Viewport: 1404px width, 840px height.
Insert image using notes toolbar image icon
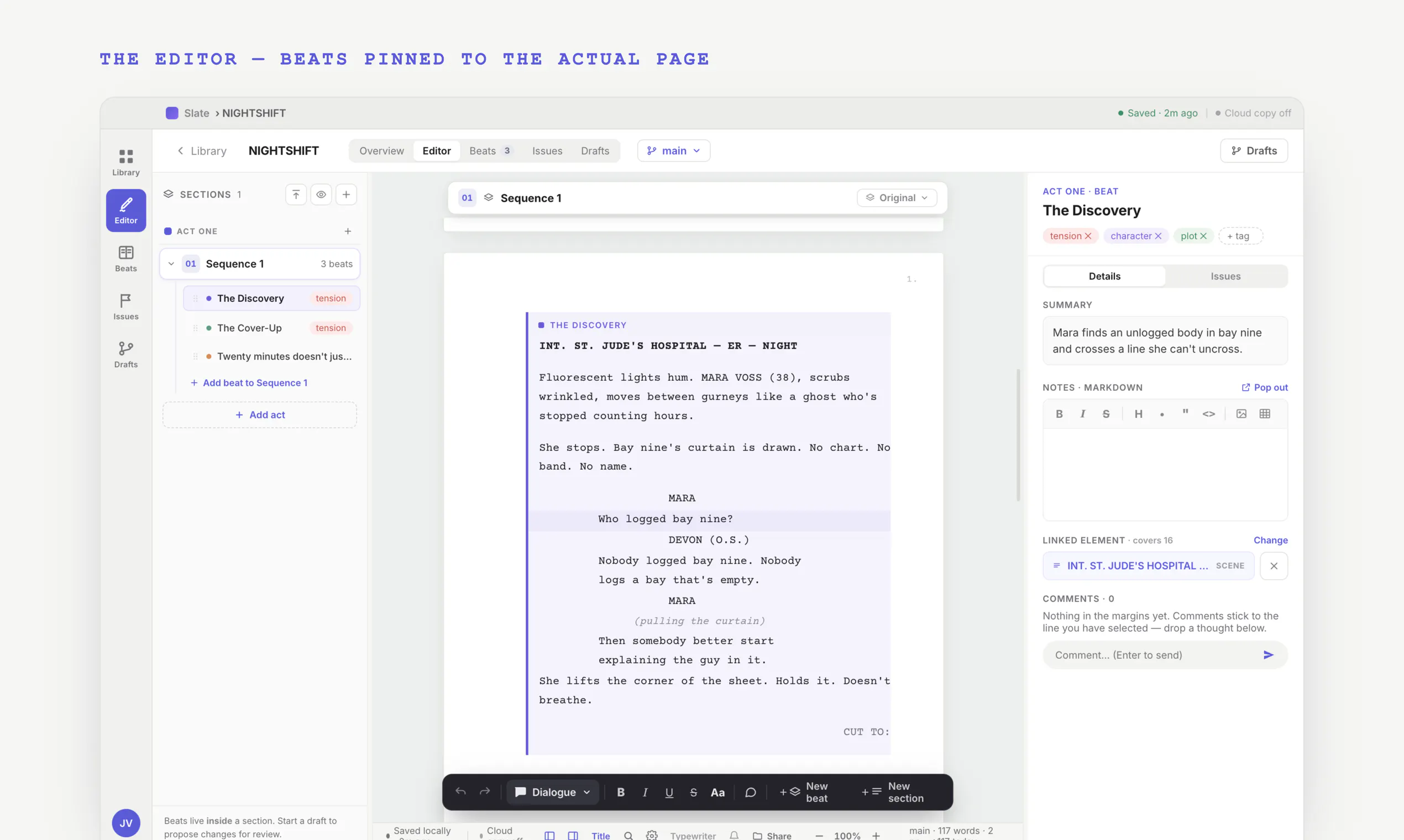[x=1241, y=414]
